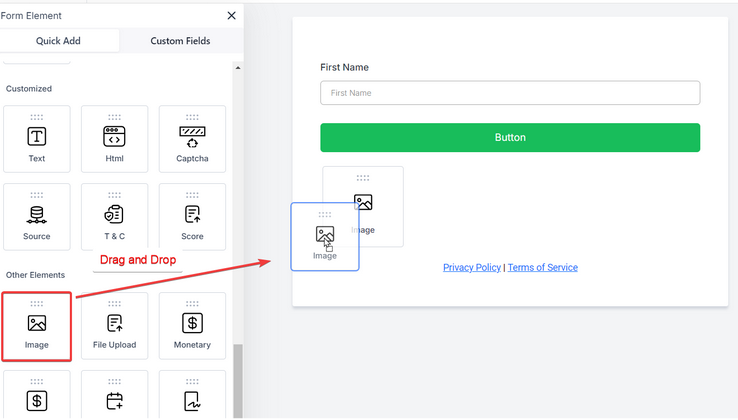Pick the File Upload element tile
The image size is (738, 420).
114,326
